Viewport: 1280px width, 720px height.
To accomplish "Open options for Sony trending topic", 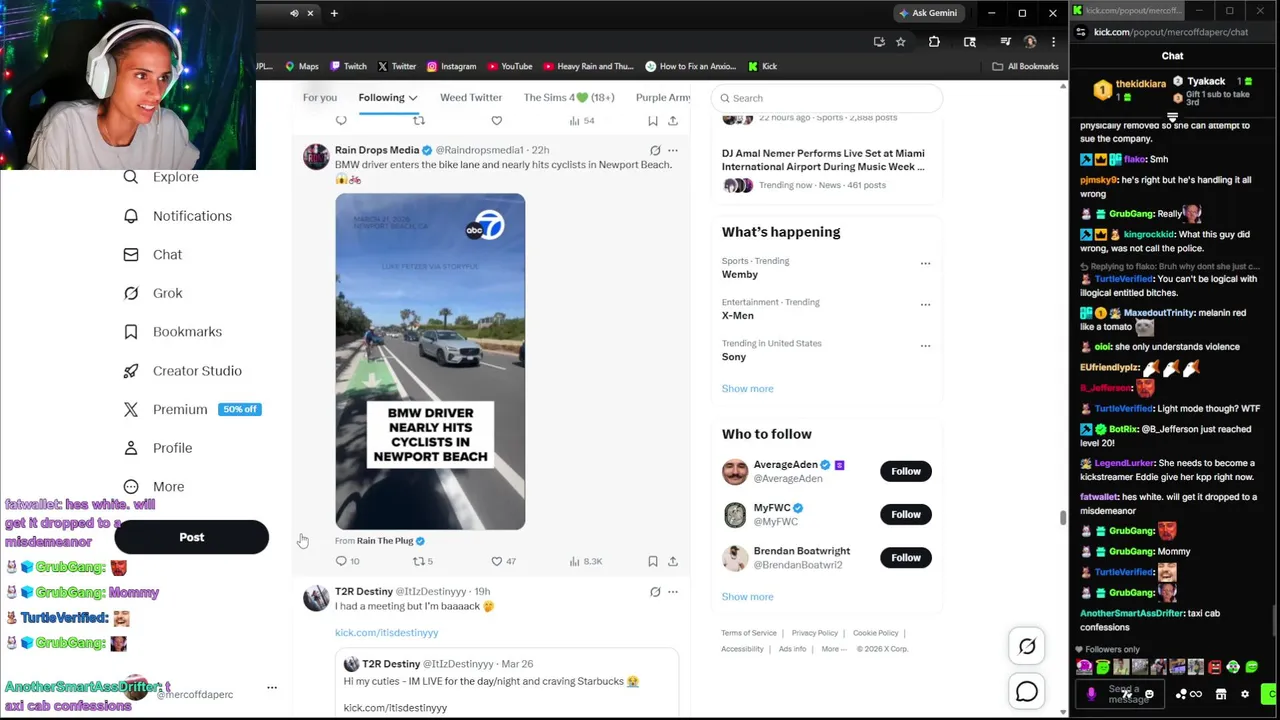I will 925,346.
